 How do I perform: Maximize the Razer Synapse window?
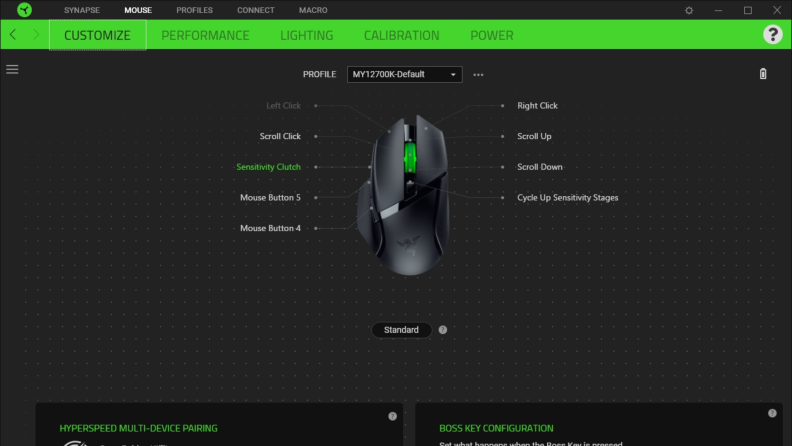[x=748, y=10]
